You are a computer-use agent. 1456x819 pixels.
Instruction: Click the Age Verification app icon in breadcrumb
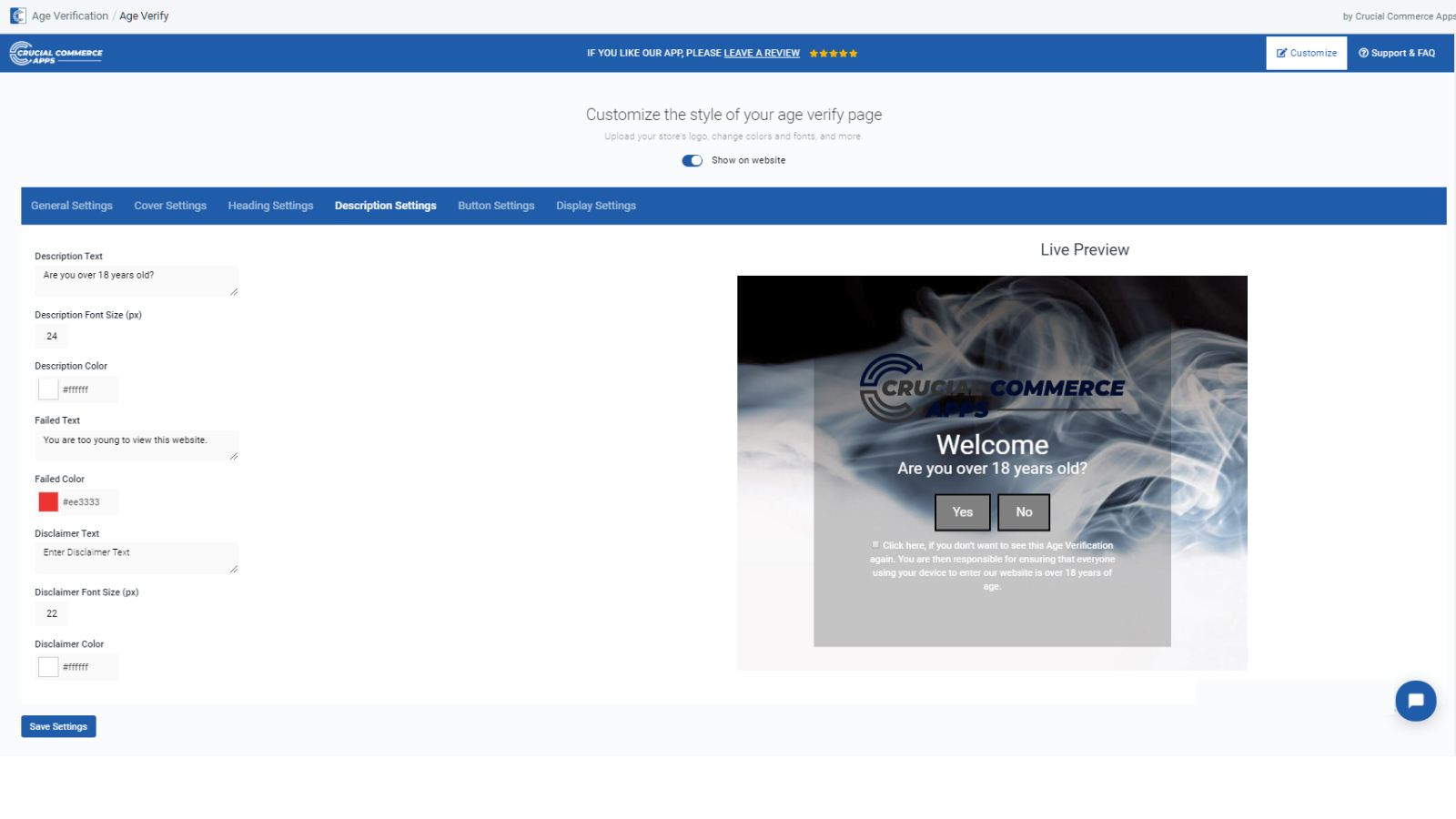click(x=17, y=15)
